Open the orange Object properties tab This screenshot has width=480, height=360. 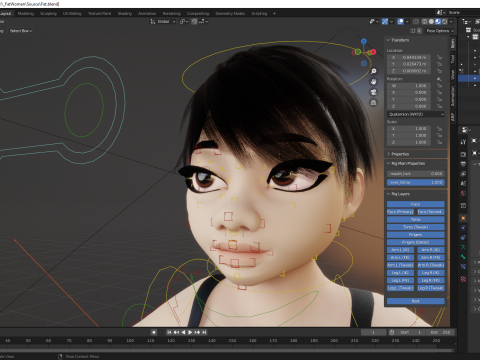coord(463,218)
